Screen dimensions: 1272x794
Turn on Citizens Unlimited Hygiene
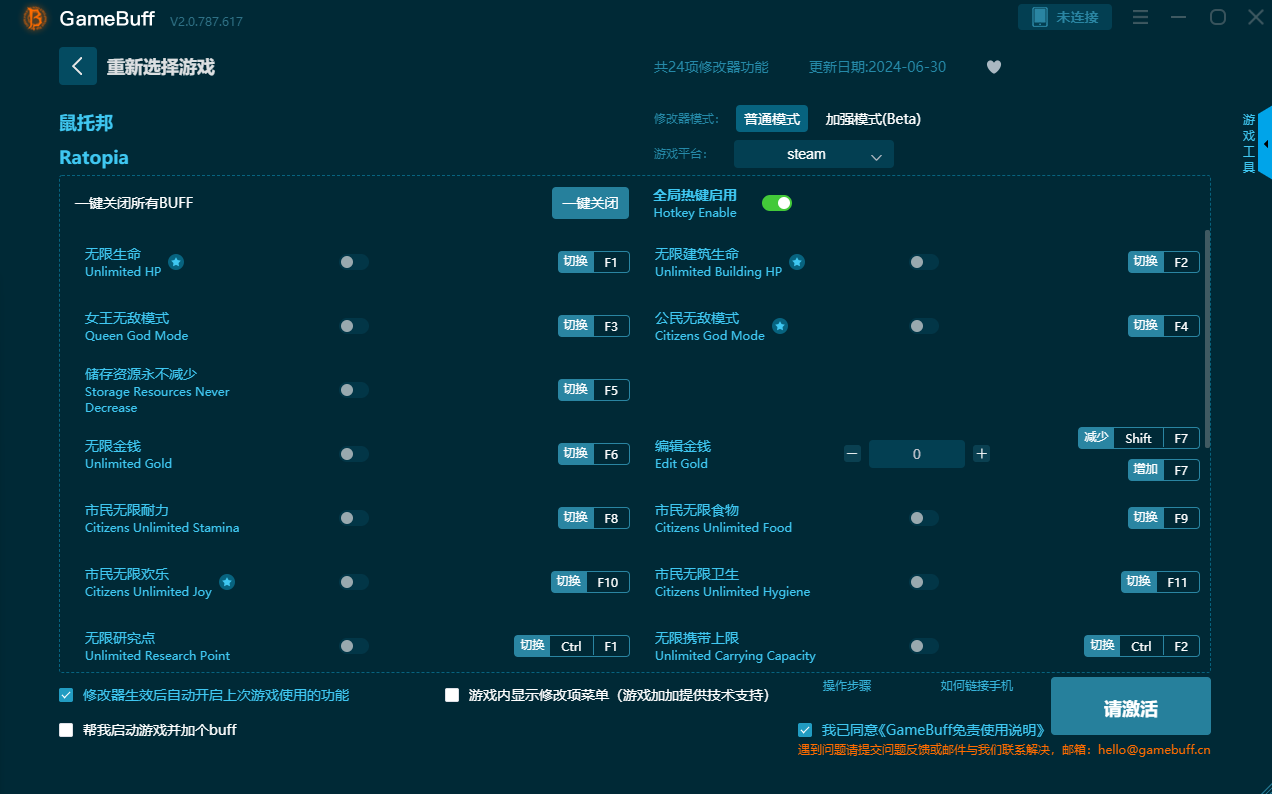[x=924, y=582]
